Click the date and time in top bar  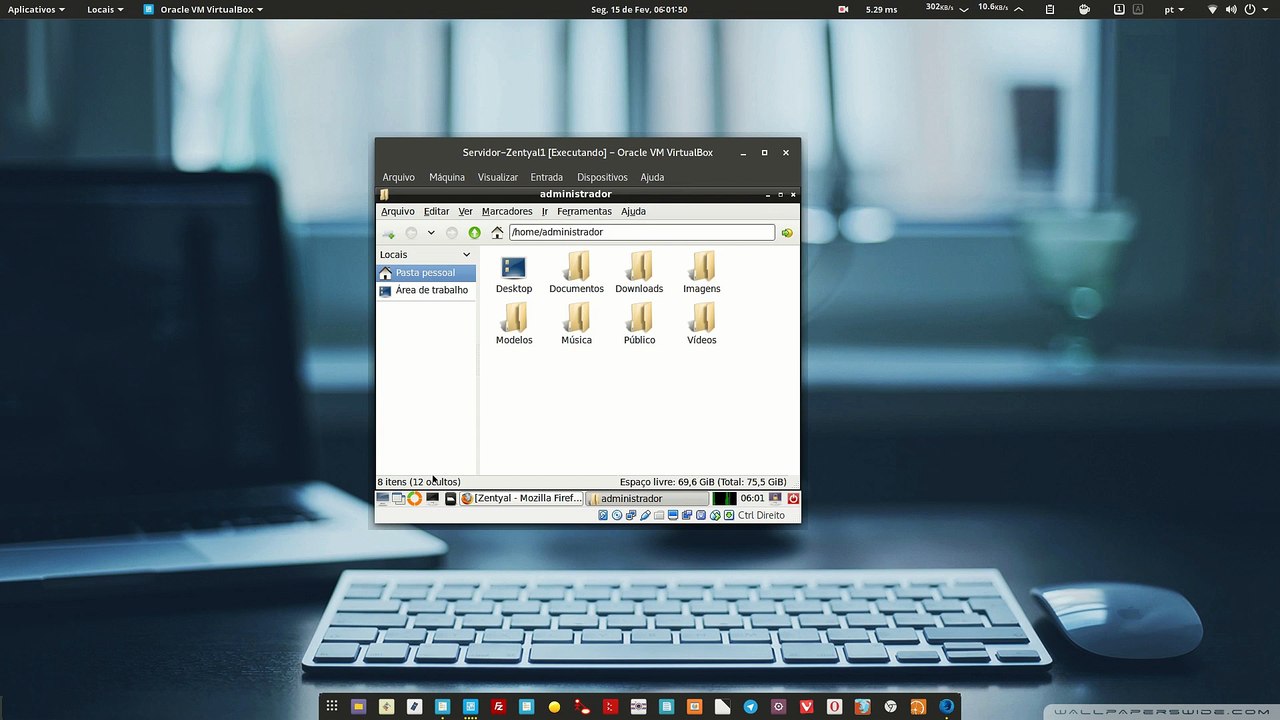click(x=639, y=9)
